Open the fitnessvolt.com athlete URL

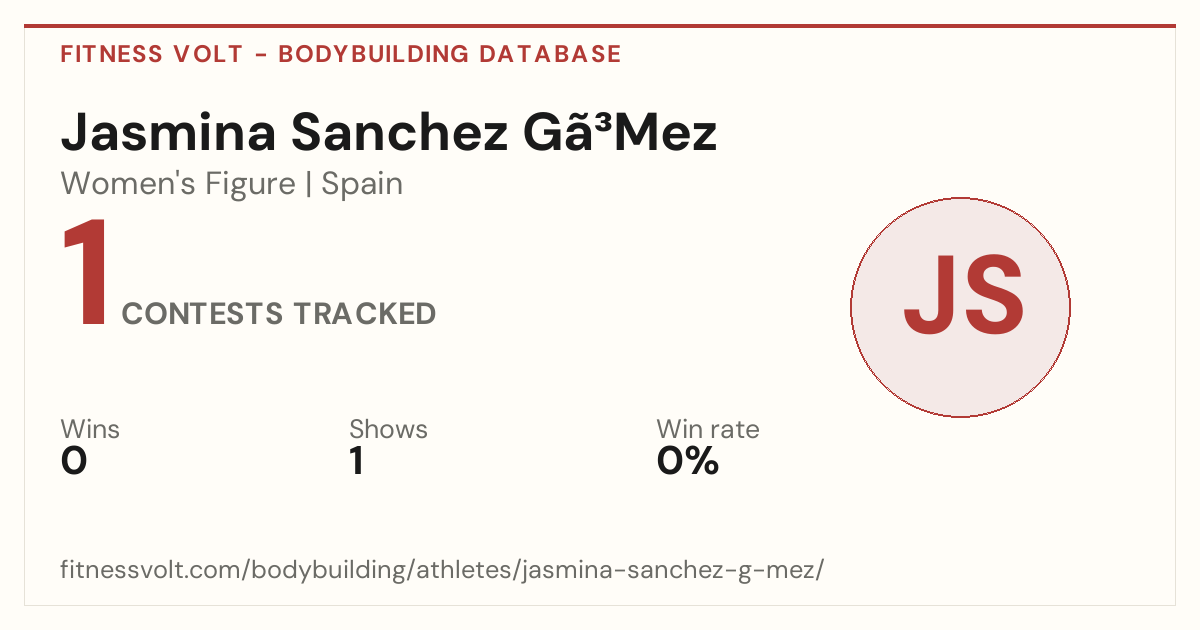point(442,571)
